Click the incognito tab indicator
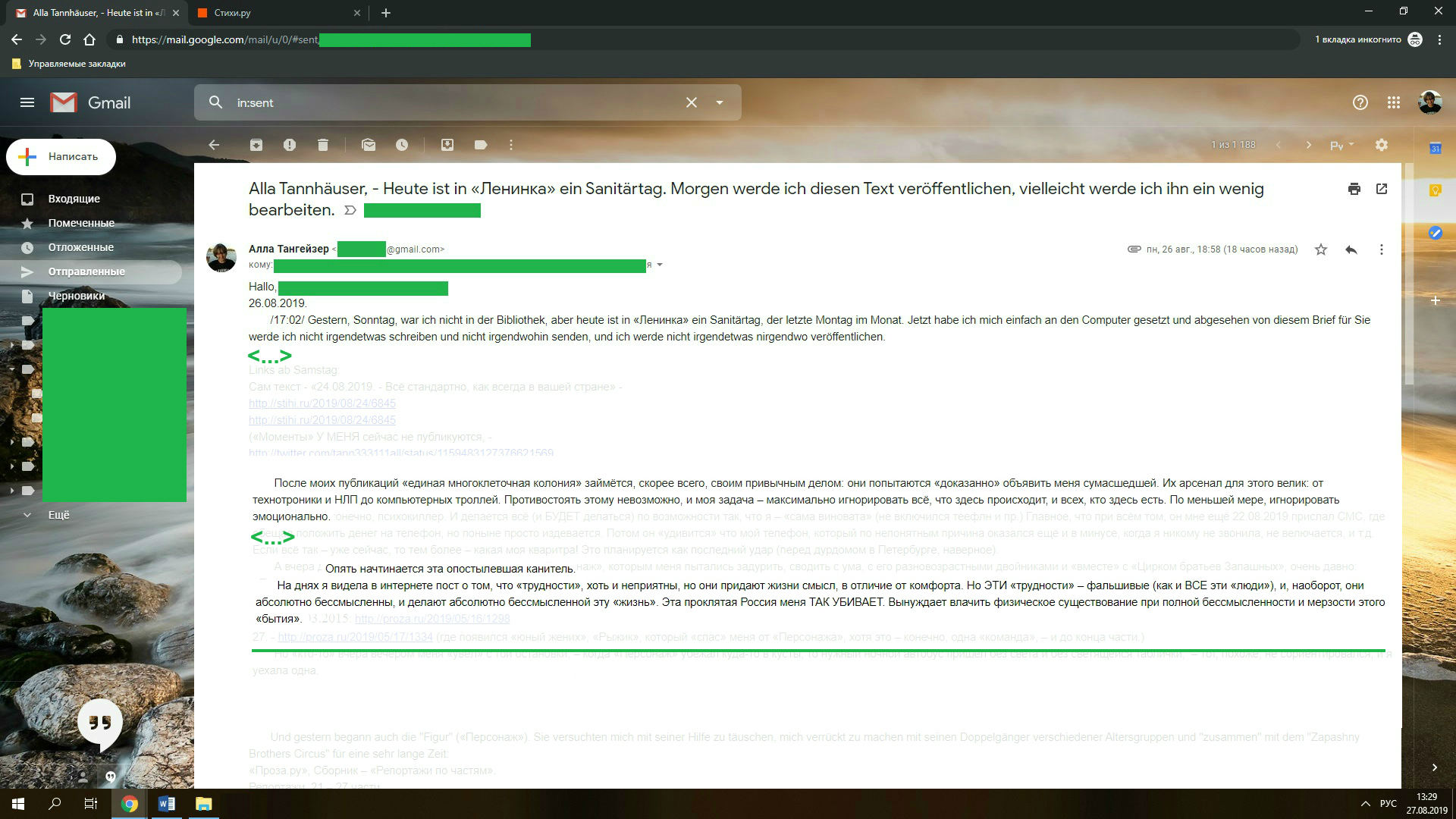1456x819 pixels. [x=1368, y=39]
